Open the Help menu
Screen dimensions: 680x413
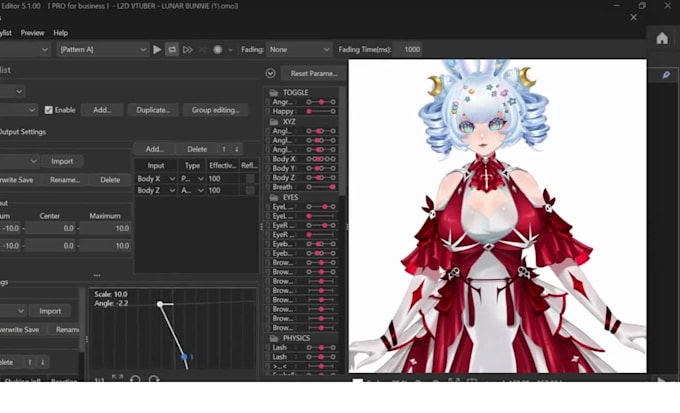(61, 33)
